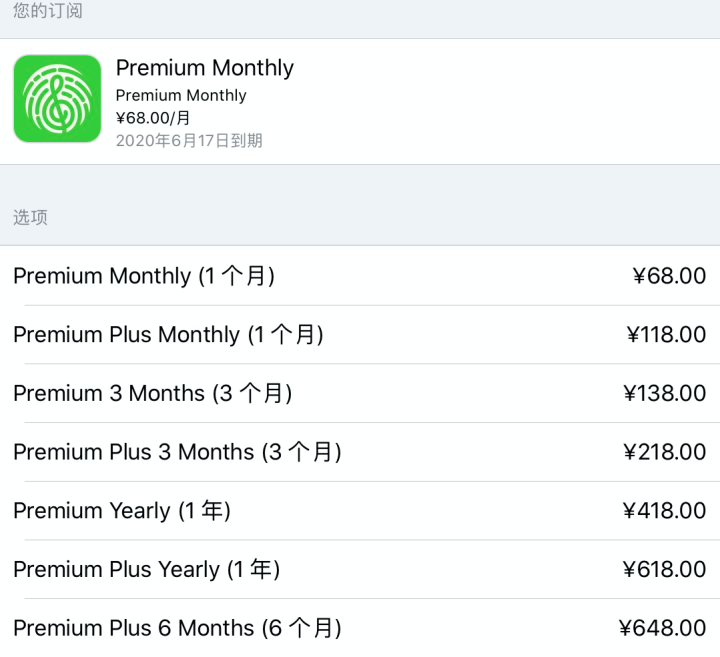This screenshot has width=720, height=657.
Task: Tap the ¥68.00/月 current price text
Action: pos(153,118)
